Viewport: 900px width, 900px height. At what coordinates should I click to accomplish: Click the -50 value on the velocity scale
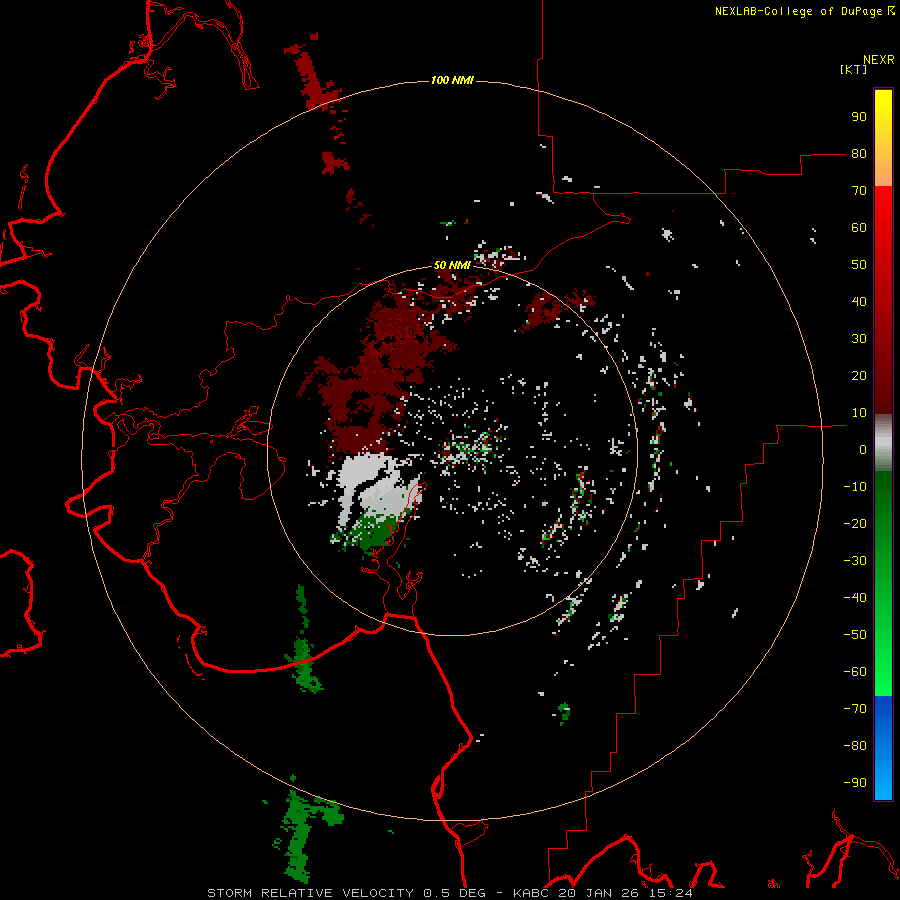[855, 635]
